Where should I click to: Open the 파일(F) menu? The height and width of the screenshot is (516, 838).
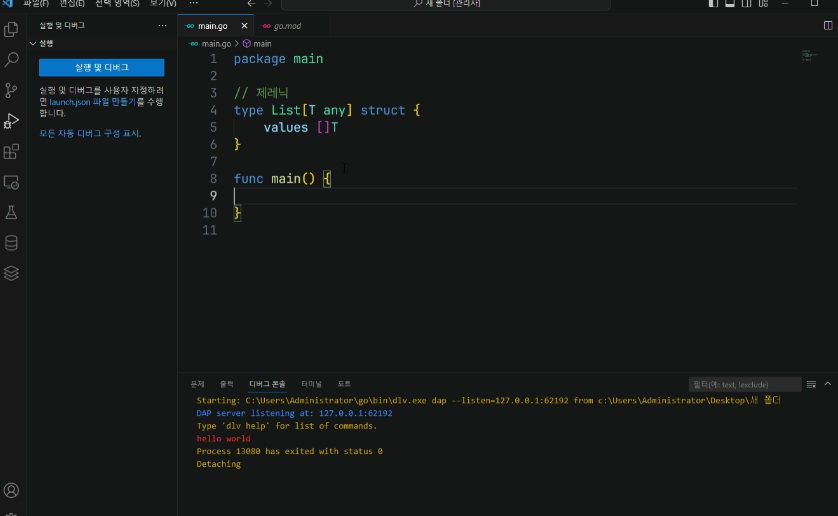point(36,3)
